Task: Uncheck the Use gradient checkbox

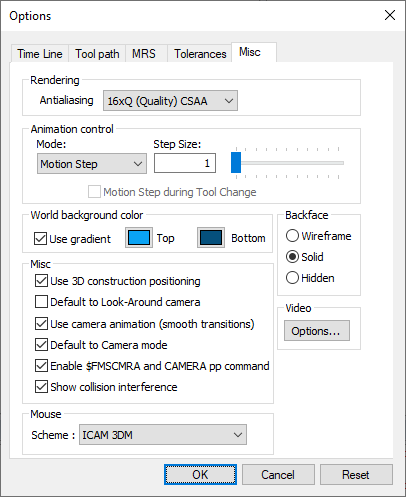Action: (x=40, y=239)
